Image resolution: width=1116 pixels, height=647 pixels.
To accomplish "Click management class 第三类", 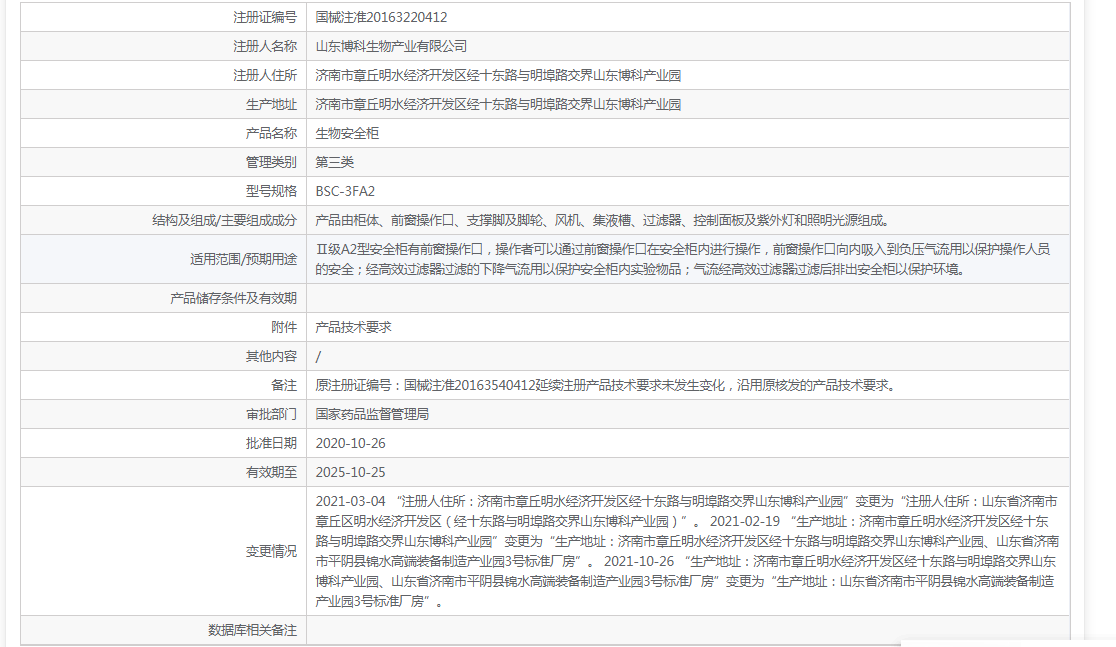I will [335, 162].
